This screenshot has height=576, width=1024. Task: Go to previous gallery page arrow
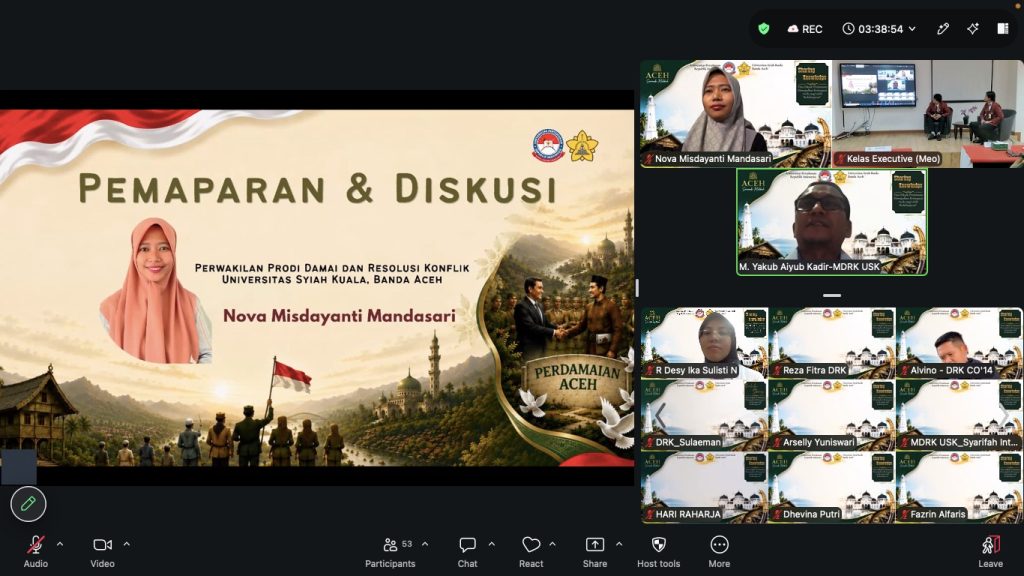tap(660, 415)
